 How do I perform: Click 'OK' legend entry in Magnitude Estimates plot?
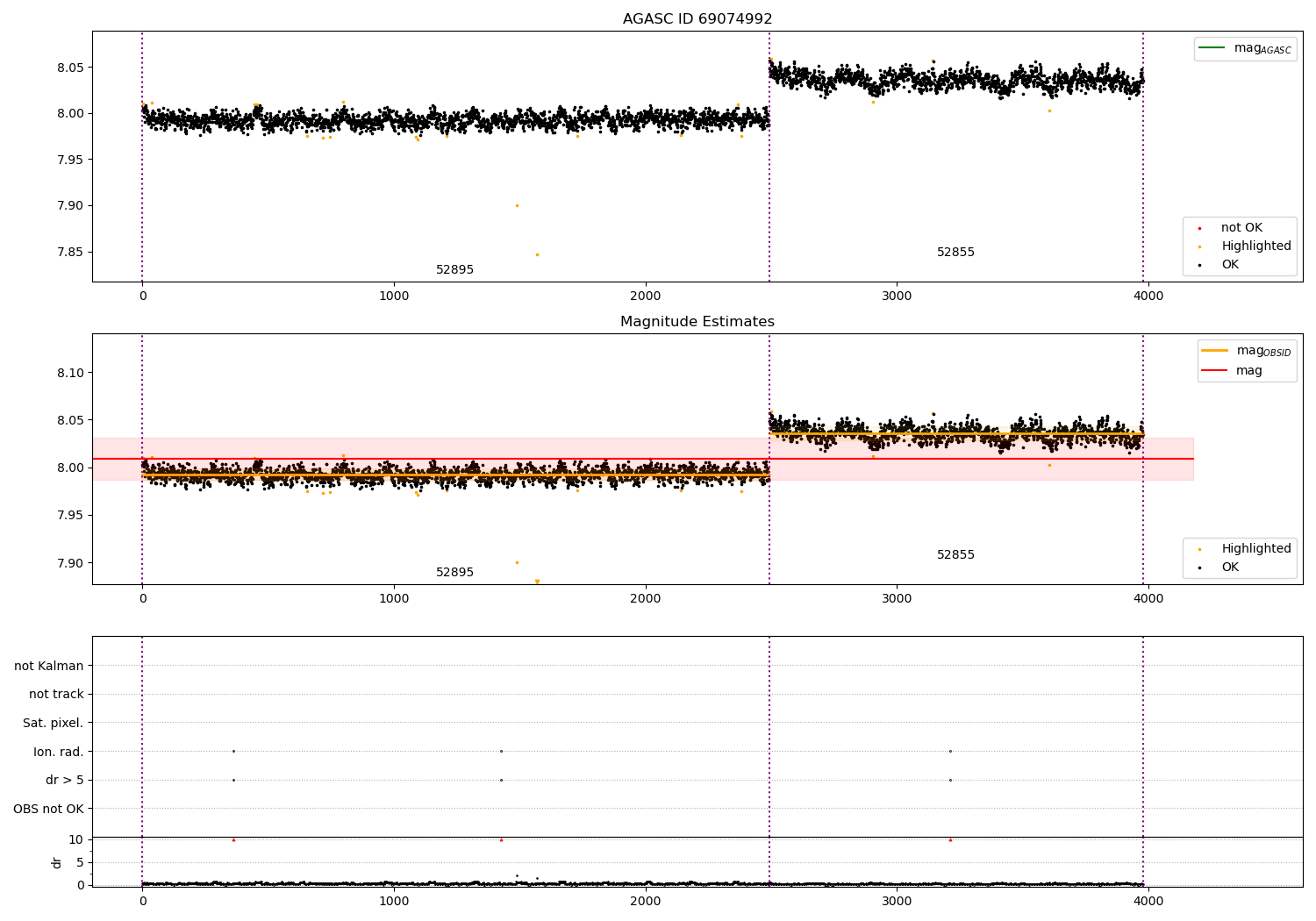[1218, 568]
